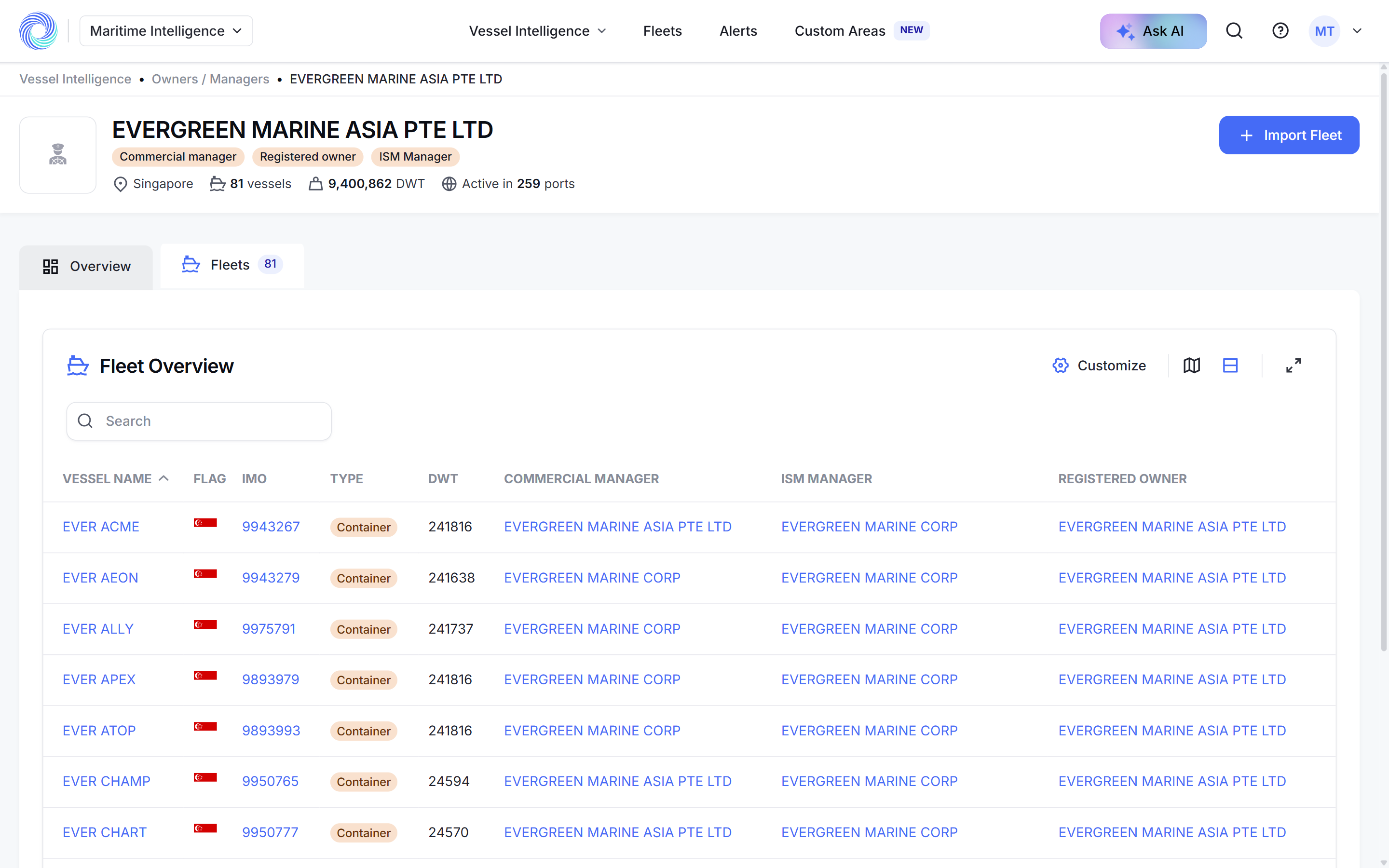Sort by Vessel Name column
Image resolution: width=1389 pixels, height=868 pixels.
pos(115,479)
